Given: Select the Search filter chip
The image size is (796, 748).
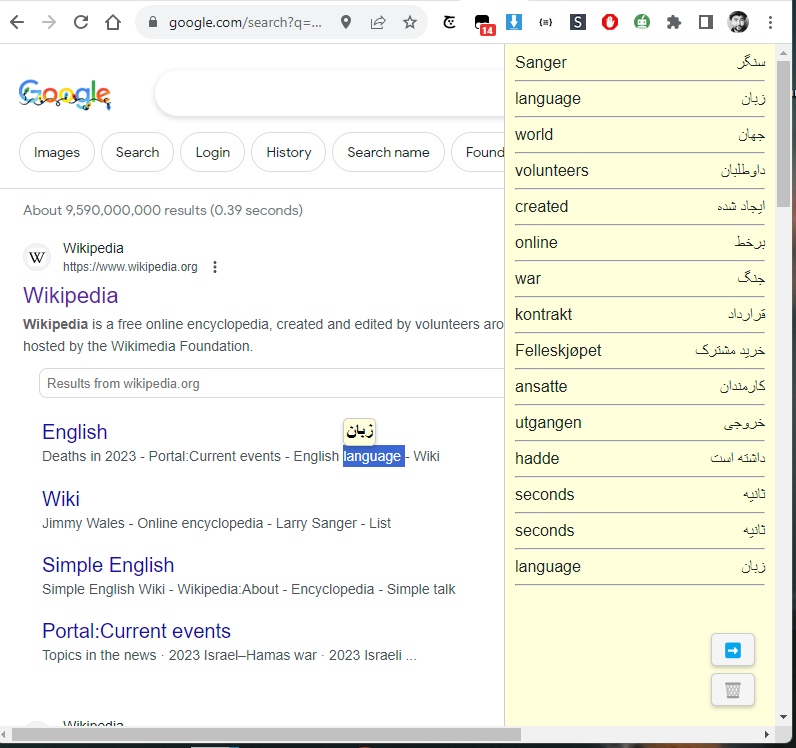Looking at the screenshot, I should point(137,152).
